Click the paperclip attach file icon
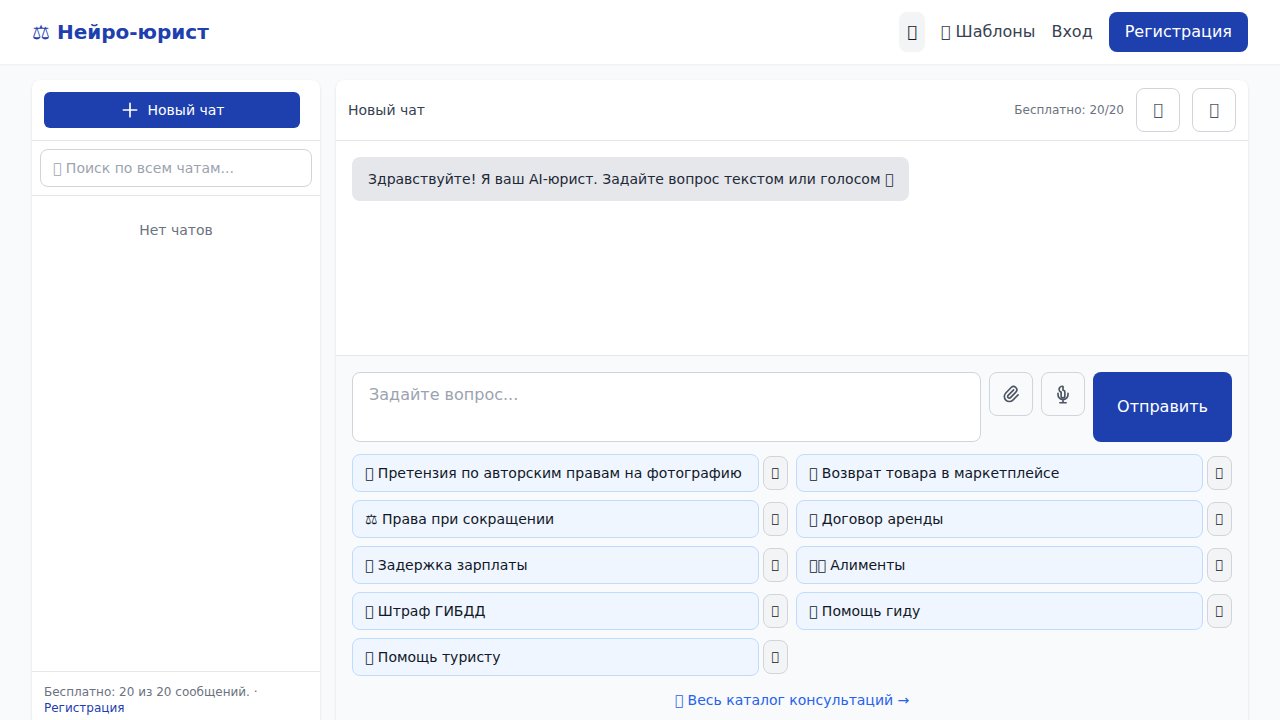 (1011, 394)
